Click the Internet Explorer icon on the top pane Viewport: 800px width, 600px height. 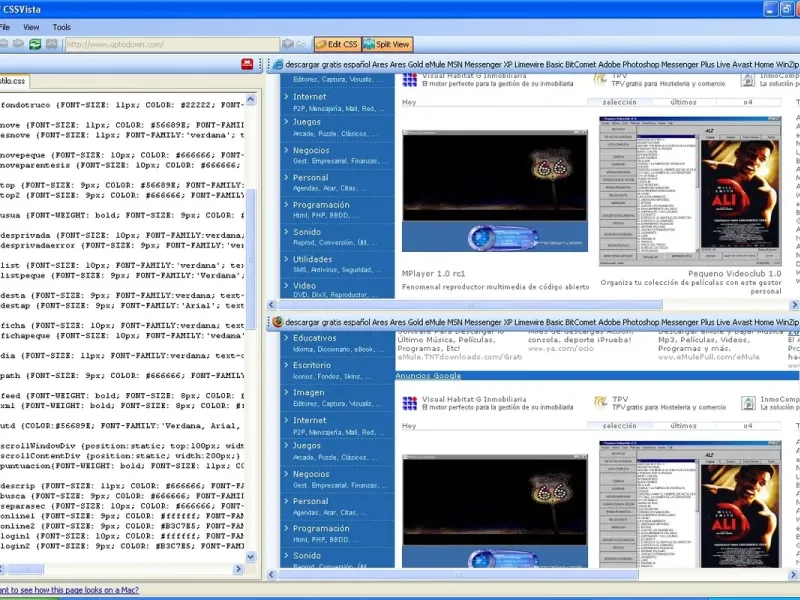click(278, 65)
